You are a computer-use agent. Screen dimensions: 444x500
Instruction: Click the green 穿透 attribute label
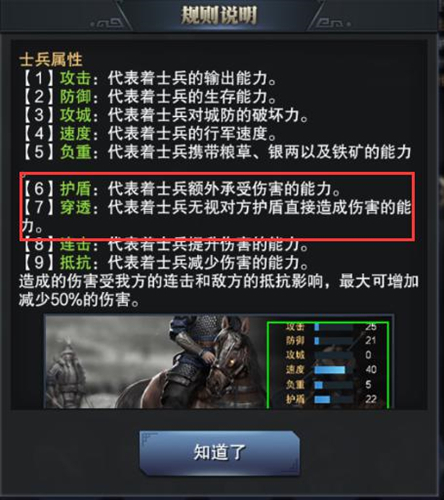[x=76, y=207]
